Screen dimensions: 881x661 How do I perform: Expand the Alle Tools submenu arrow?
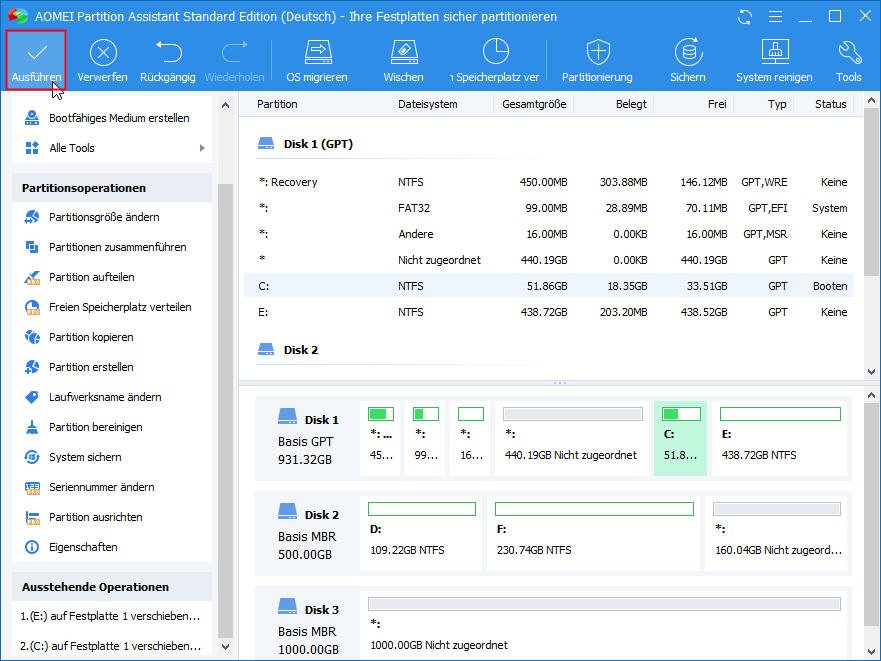click(202, 148)
